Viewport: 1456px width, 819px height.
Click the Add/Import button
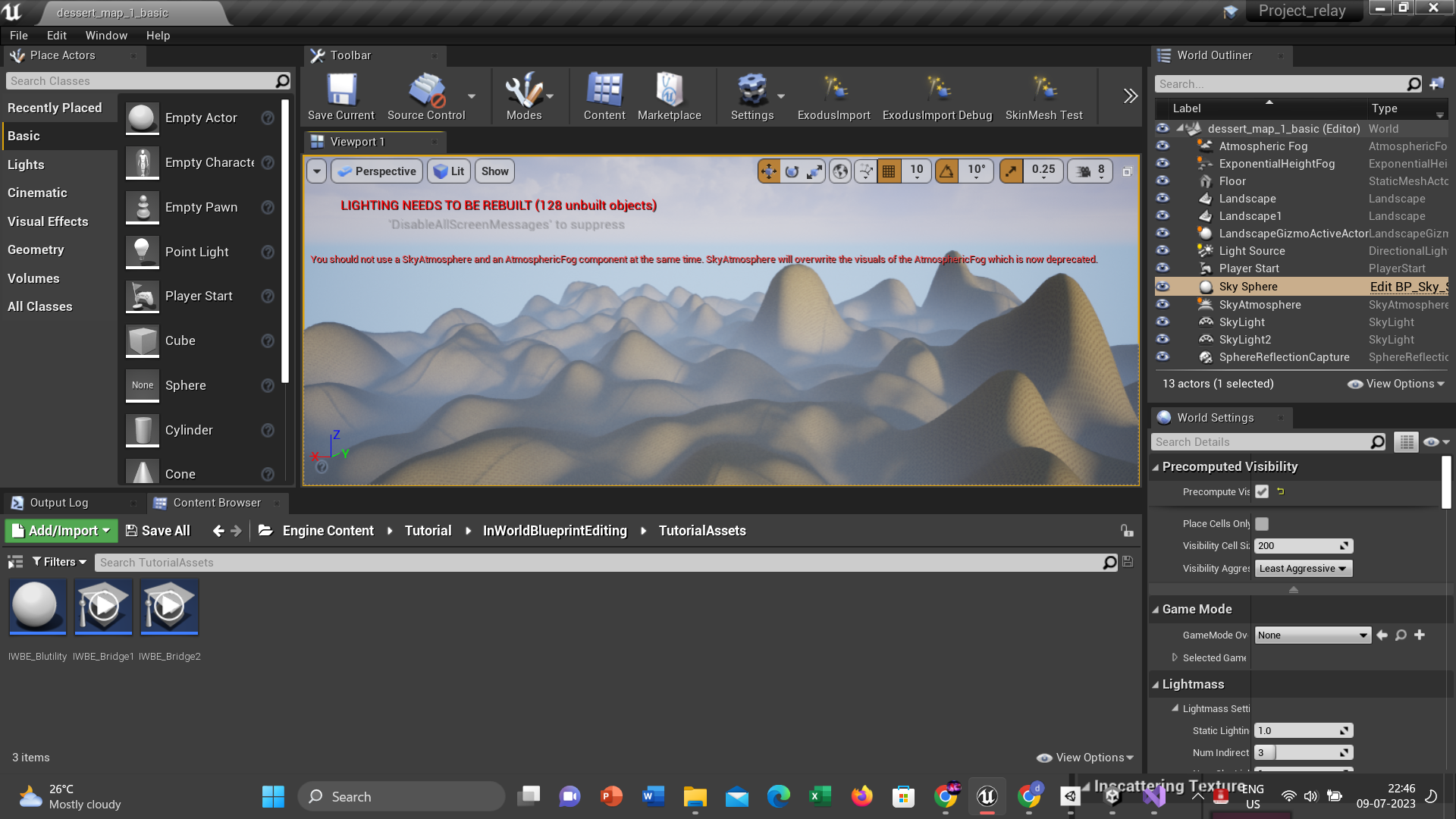(x=61, y=531)
